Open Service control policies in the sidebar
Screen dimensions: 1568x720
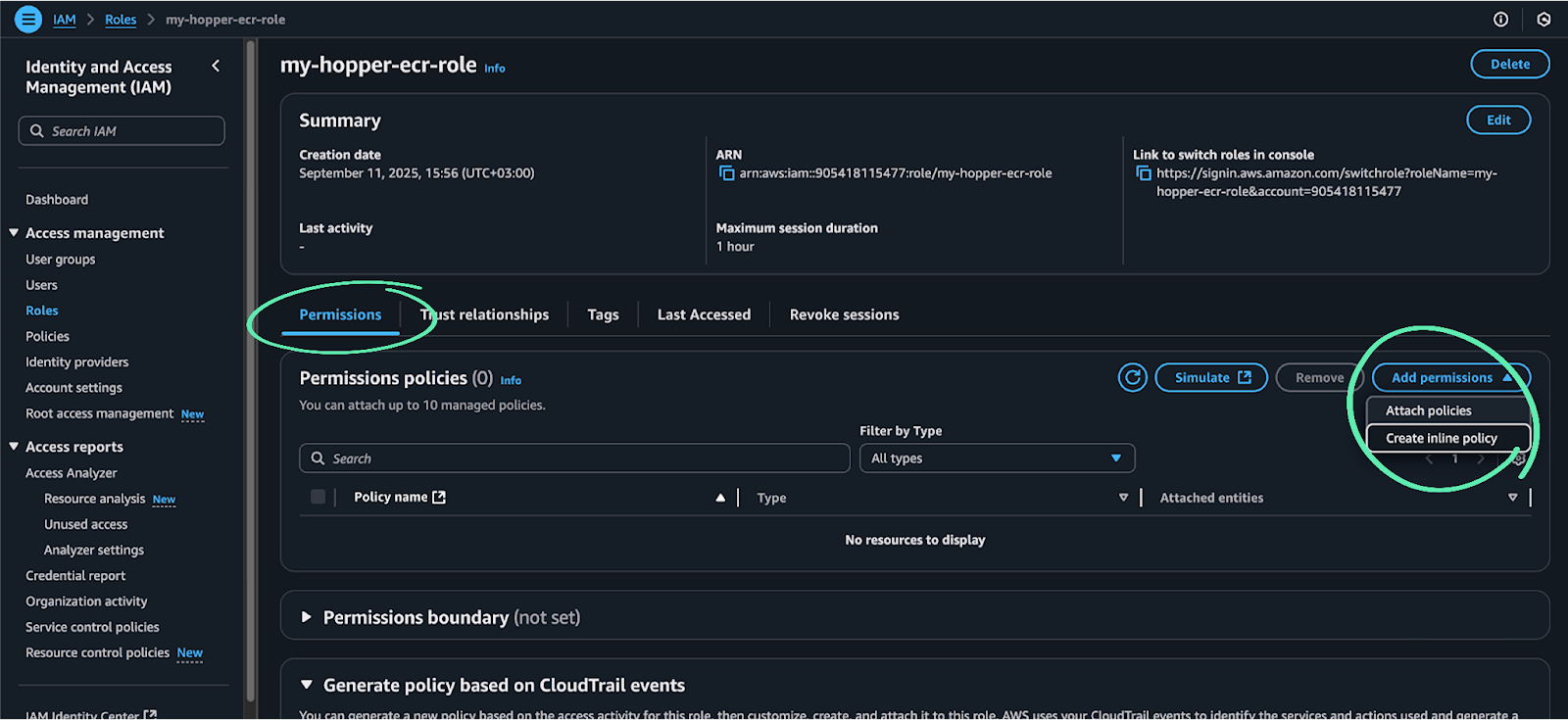(92, 627)
